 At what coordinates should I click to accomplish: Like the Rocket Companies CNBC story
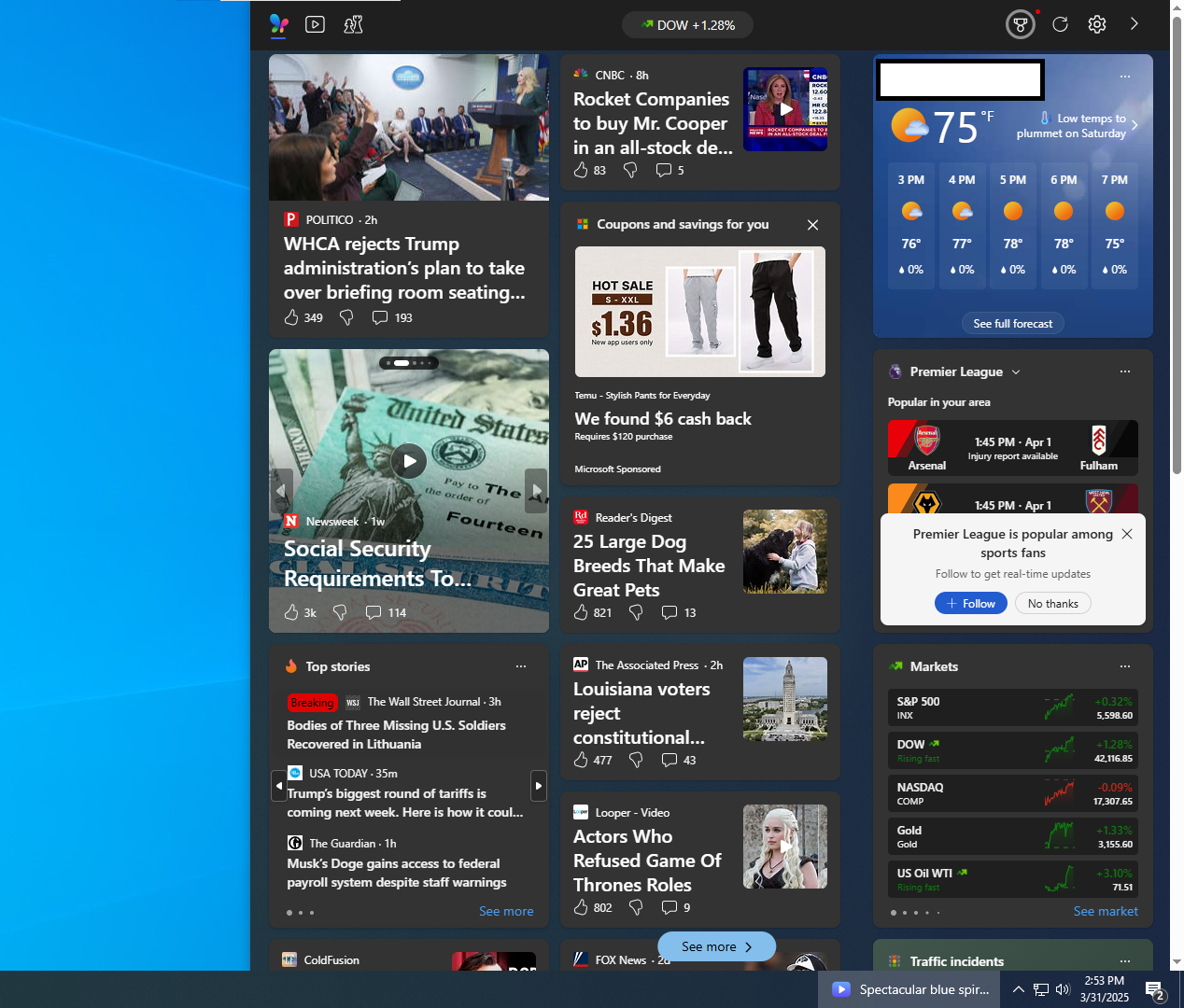[x=581, y=170]
